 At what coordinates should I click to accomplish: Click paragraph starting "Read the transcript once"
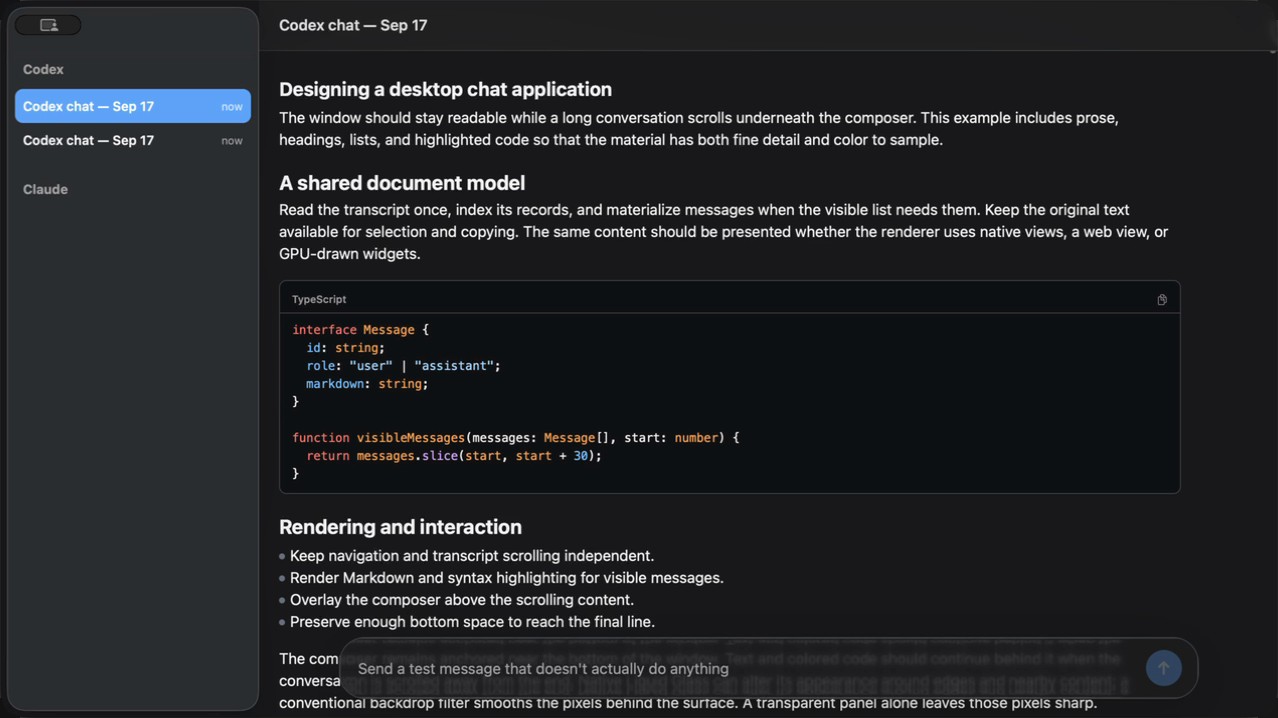tap(724, 232)
